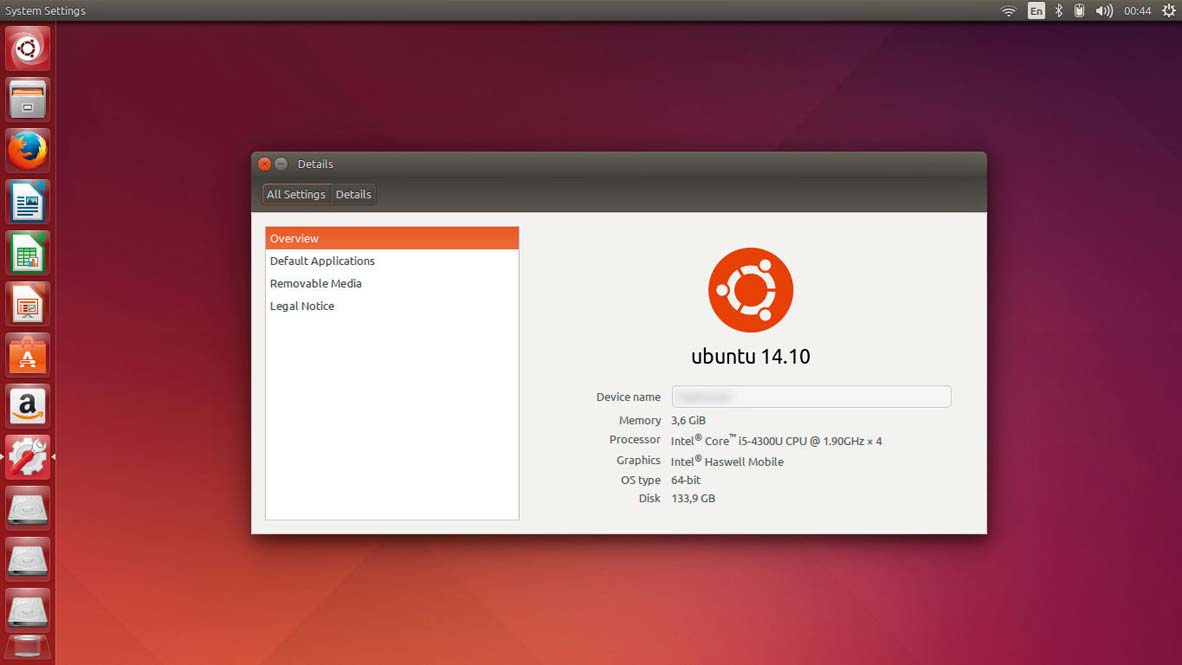Open the Ubuntu Dash search launcher

coord(28,49)
